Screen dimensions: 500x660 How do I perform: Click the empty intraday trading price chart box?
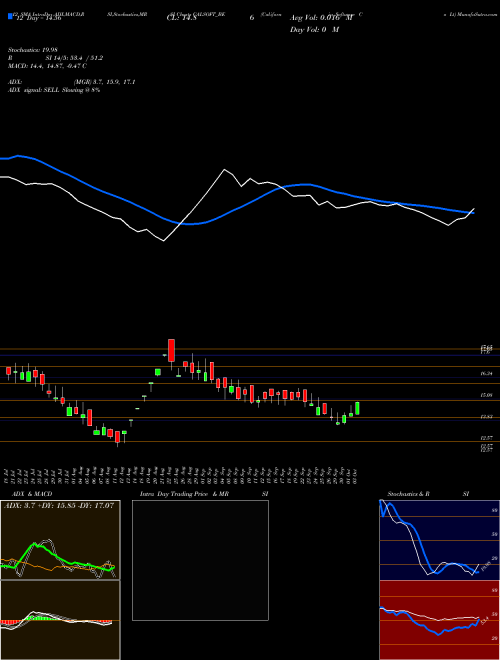[200, 560]
